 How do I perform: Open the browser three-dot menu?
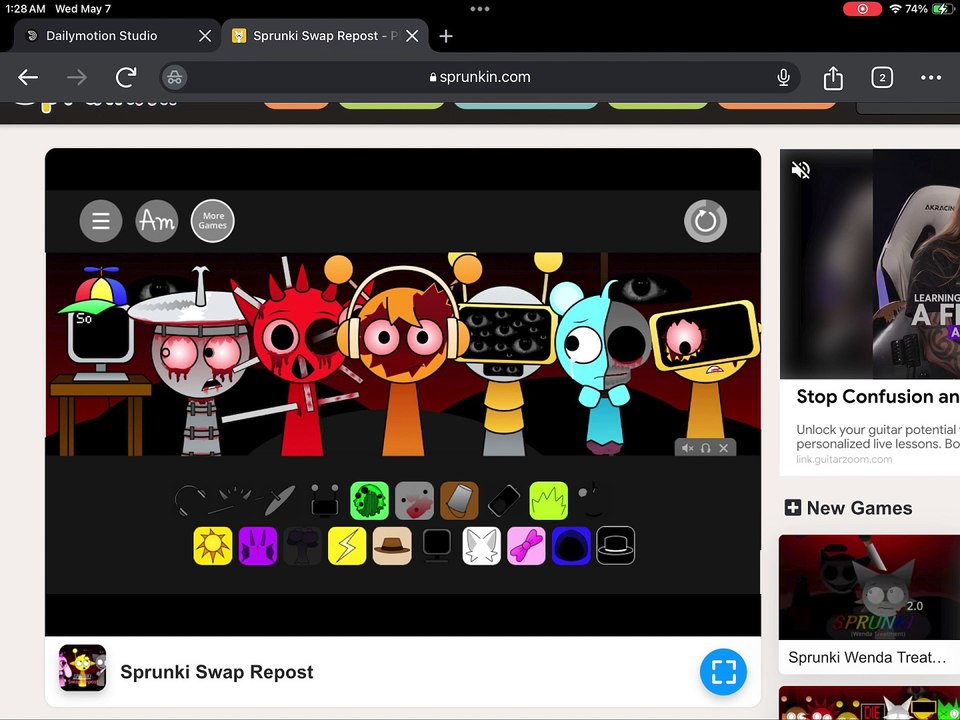[x=931, y=77]
